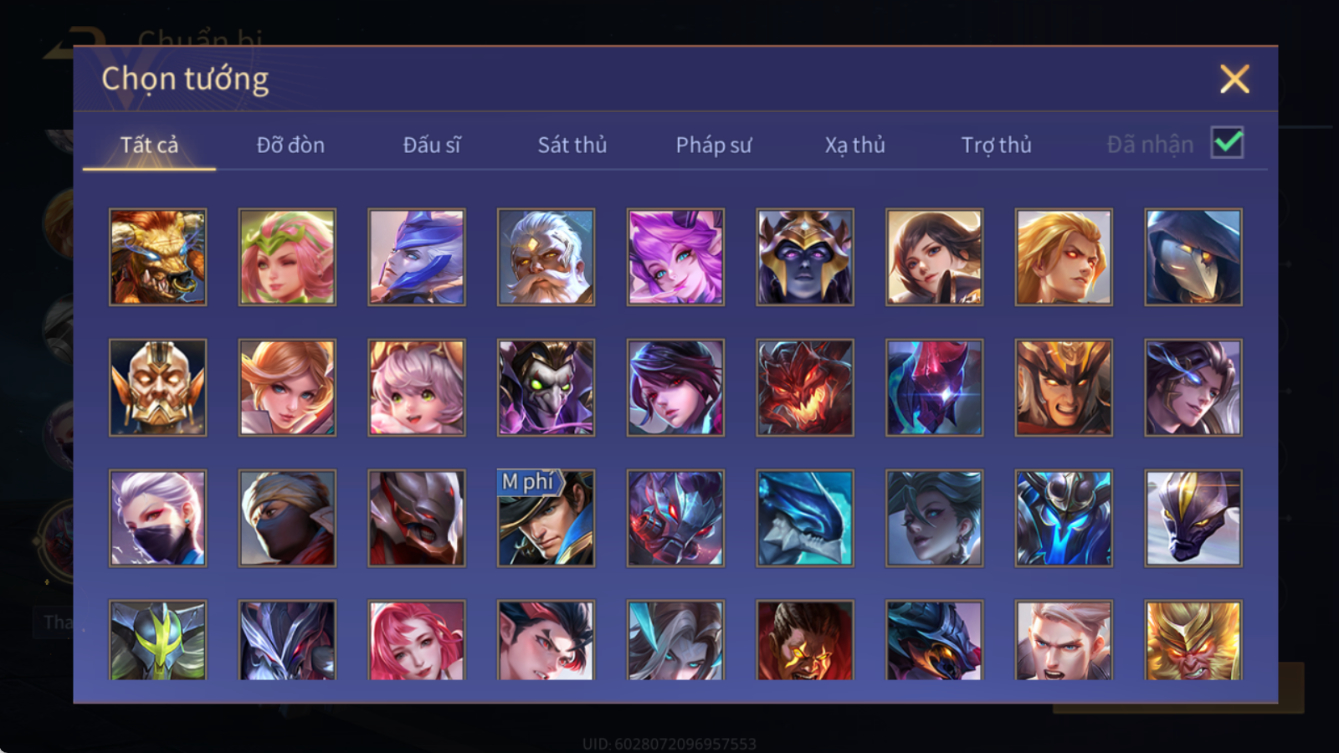The image size is (1339, 753).
Task: Pick the plague-doctor masked hooded hero
Action: pos(1193,257)
